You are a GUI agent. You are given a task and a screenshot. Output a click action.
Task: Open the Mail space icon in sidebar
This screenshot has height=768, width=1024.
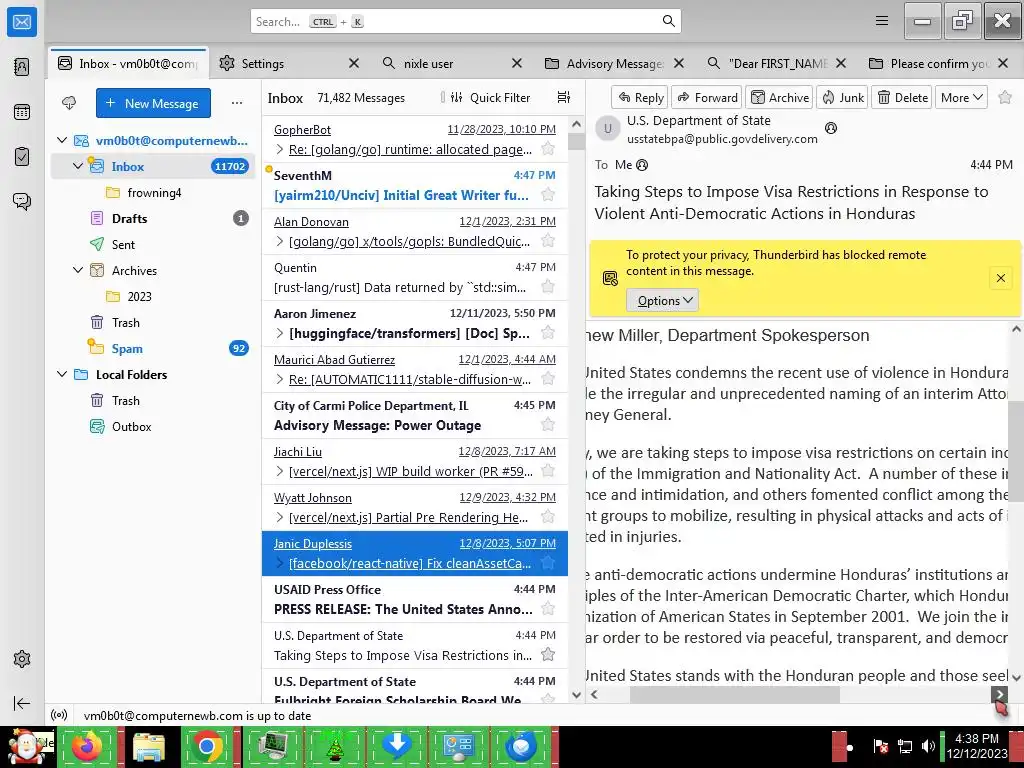[22, 22]
